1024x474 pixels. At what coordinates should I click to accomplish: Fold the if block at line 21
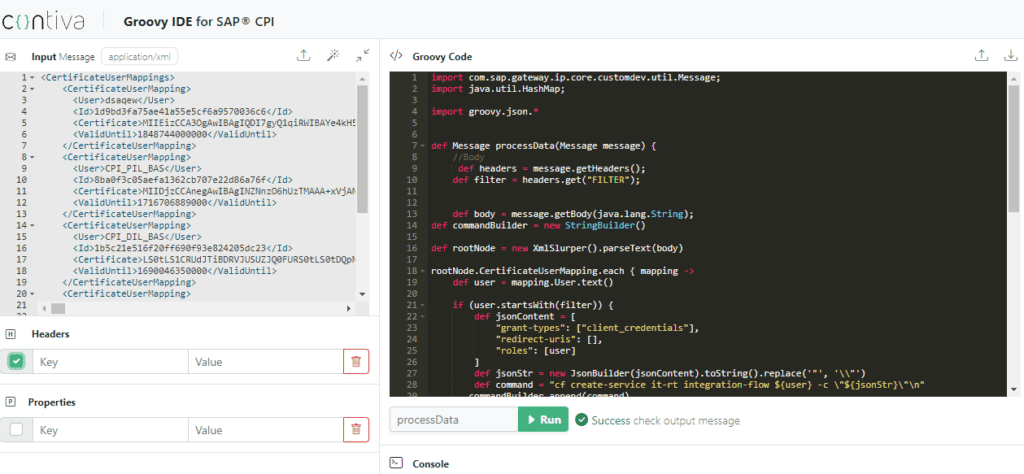coord(424,305)
